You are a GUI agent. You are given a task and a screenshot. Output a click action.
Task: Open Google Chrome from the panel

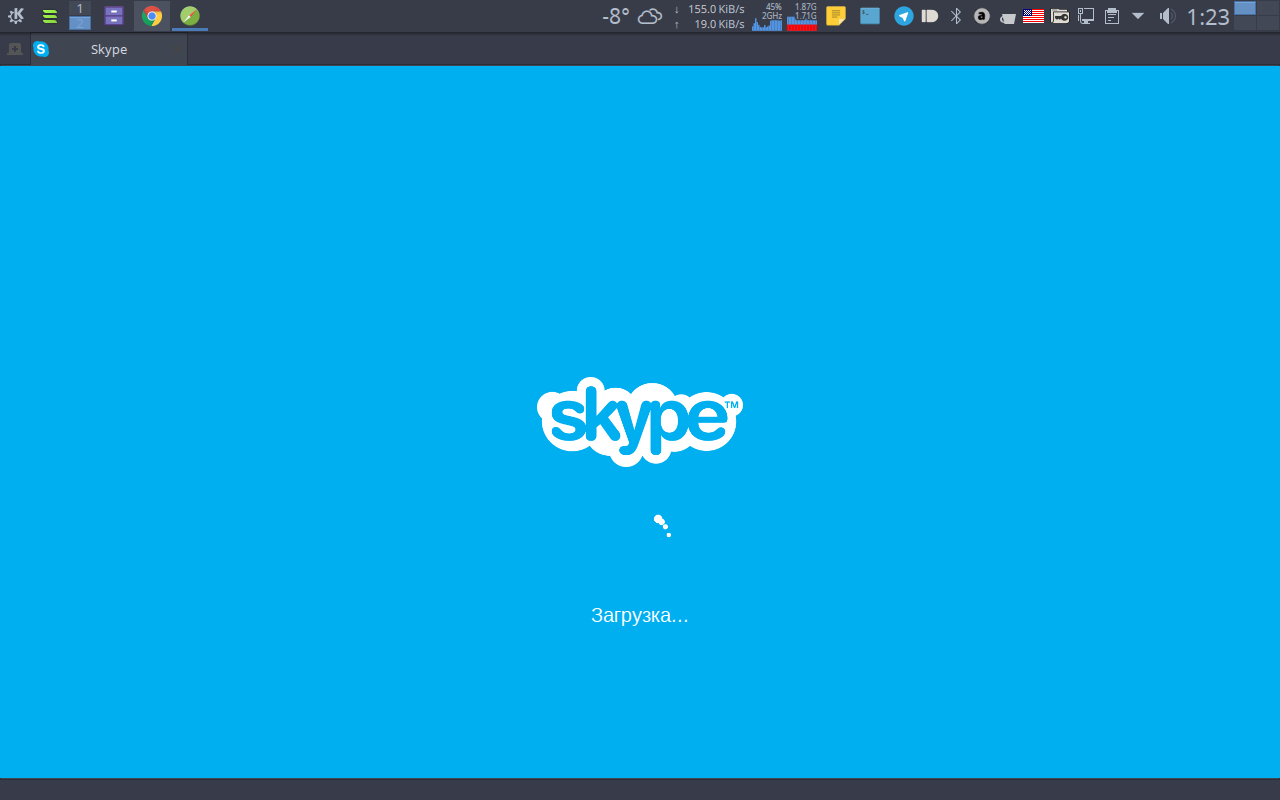152,16
